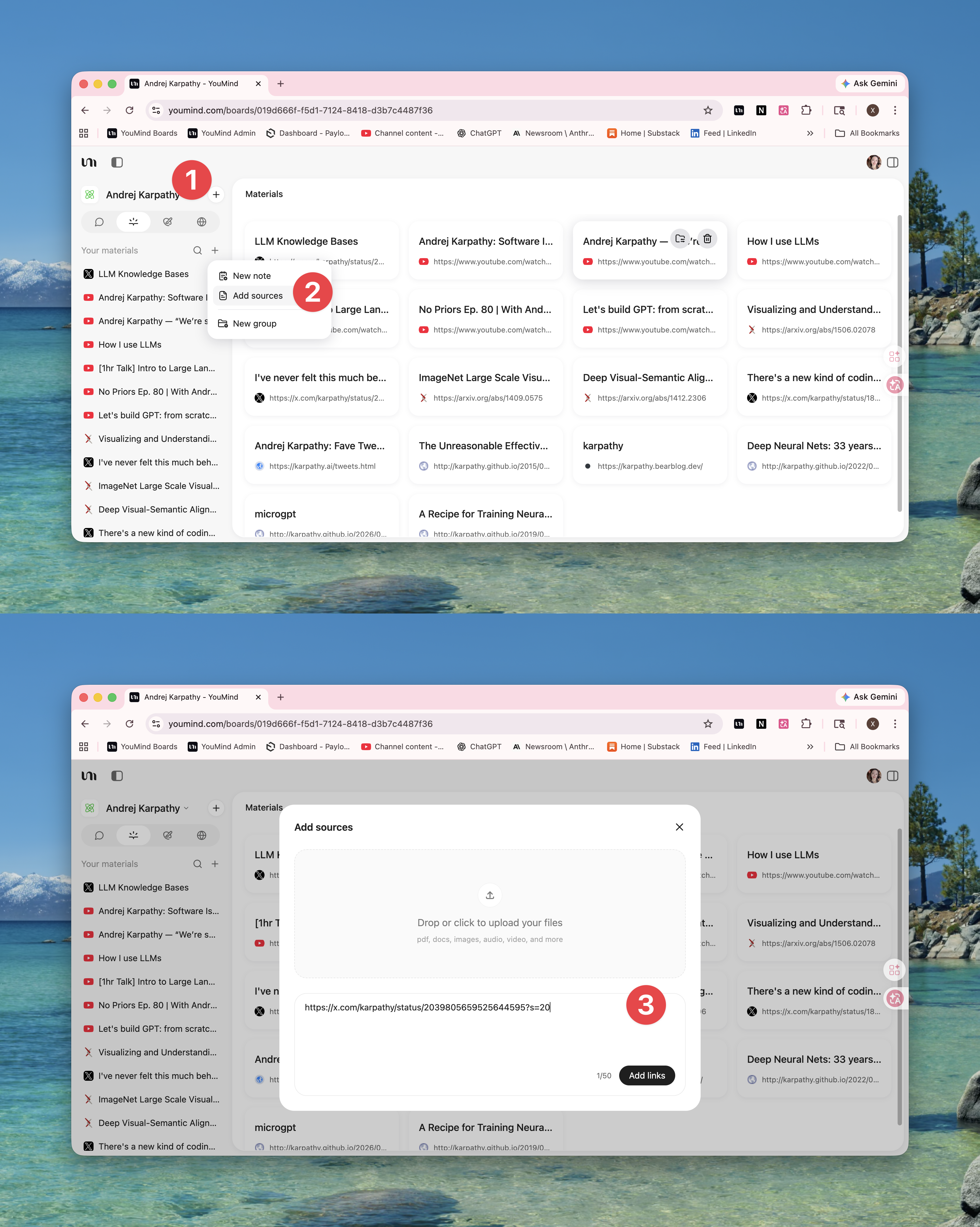This screenshot has height=1227, width=980.
Task: Click search icon beside Your materials, upper window
Action: coord(197,250)
